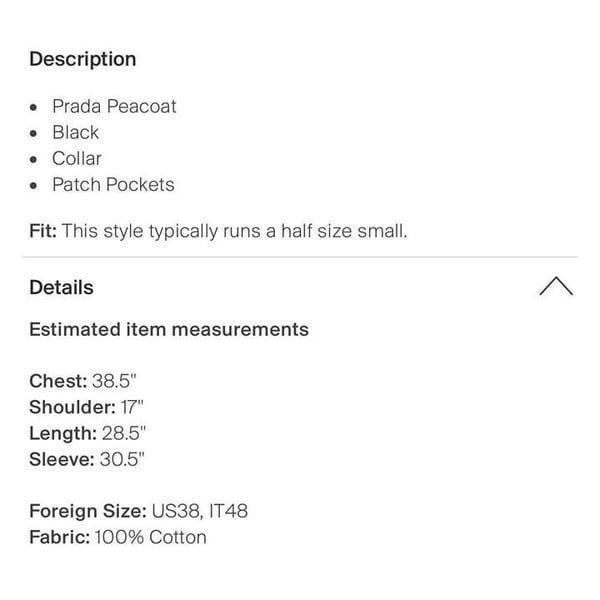Select the Estimated item measurements heading

point(169,329)
